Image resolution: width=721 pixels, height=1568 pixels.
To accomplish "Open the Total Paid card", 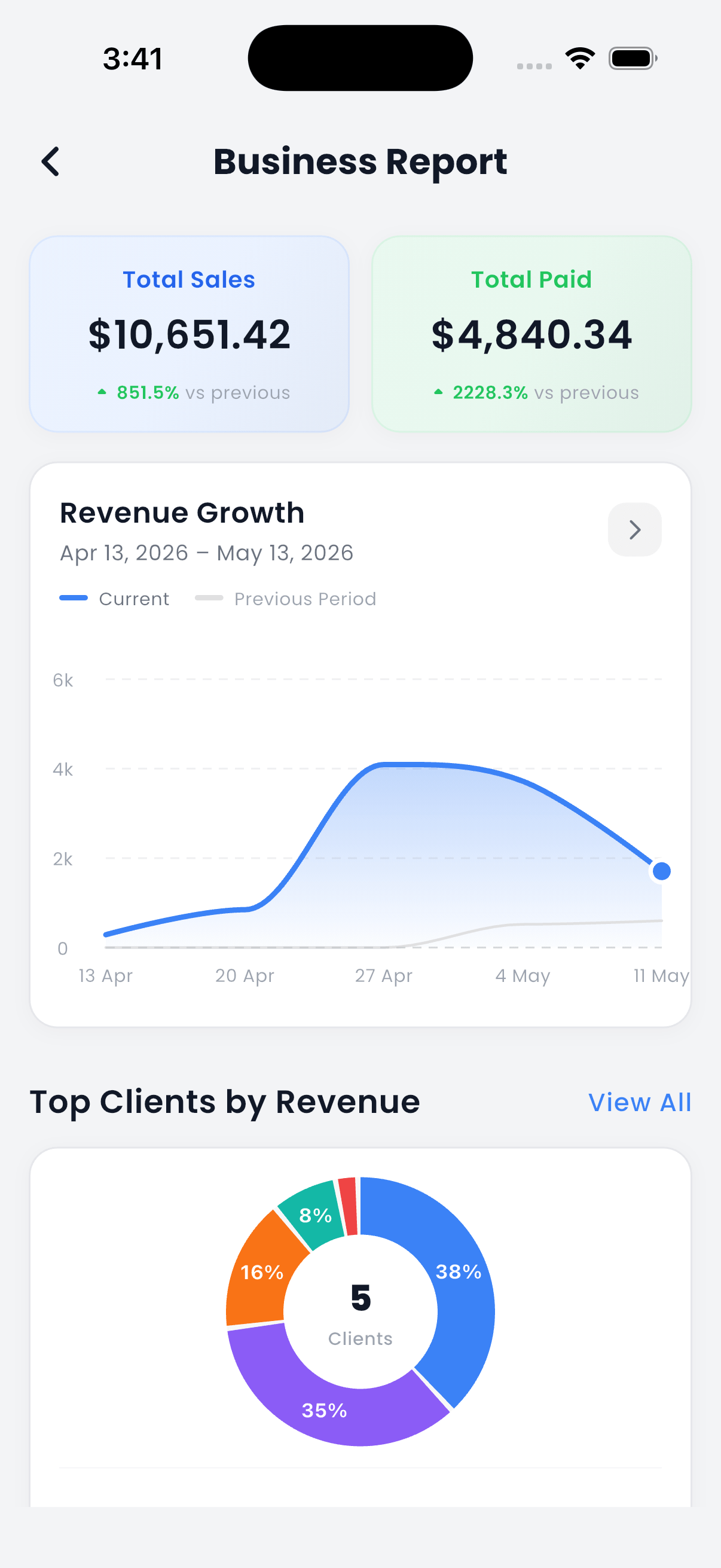I will tap(531, 334).
